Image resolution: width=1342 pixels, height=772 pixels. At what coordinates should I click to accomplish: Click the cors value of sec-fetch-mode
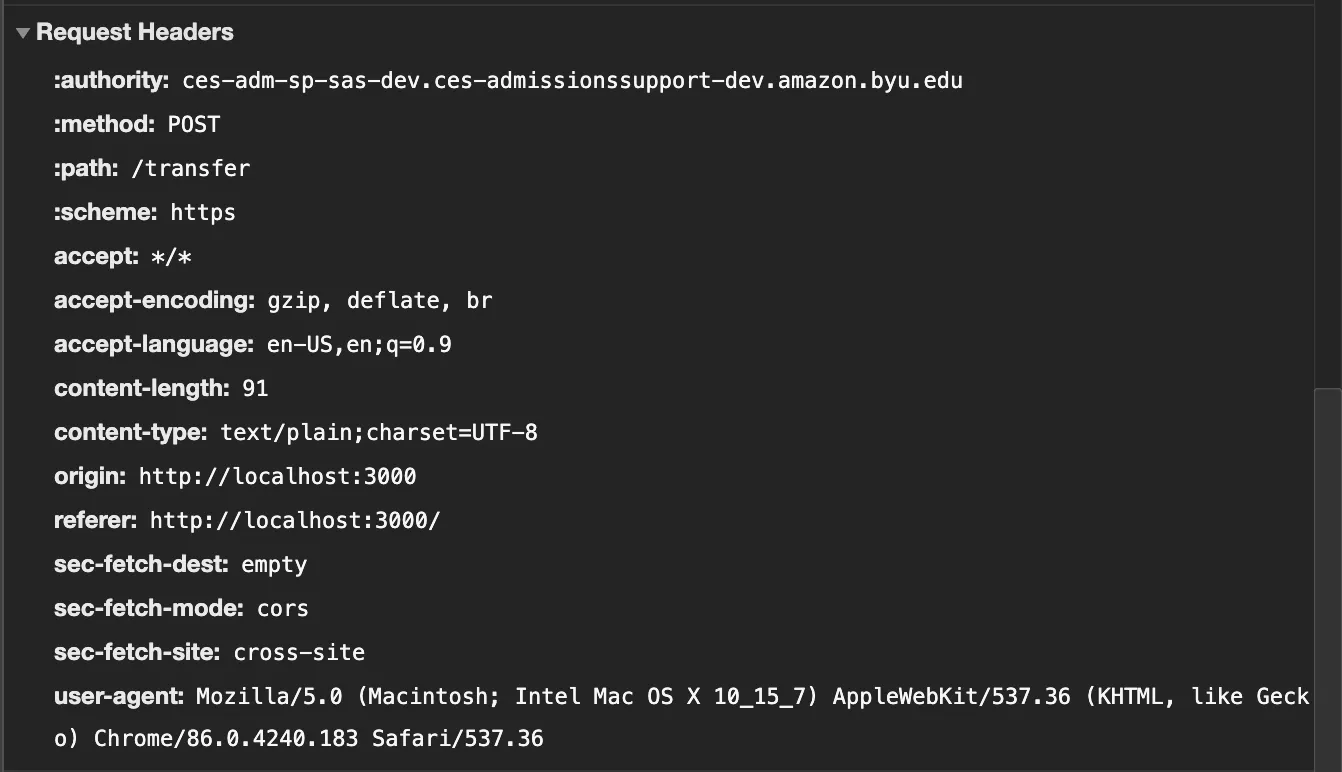[283, 608]
